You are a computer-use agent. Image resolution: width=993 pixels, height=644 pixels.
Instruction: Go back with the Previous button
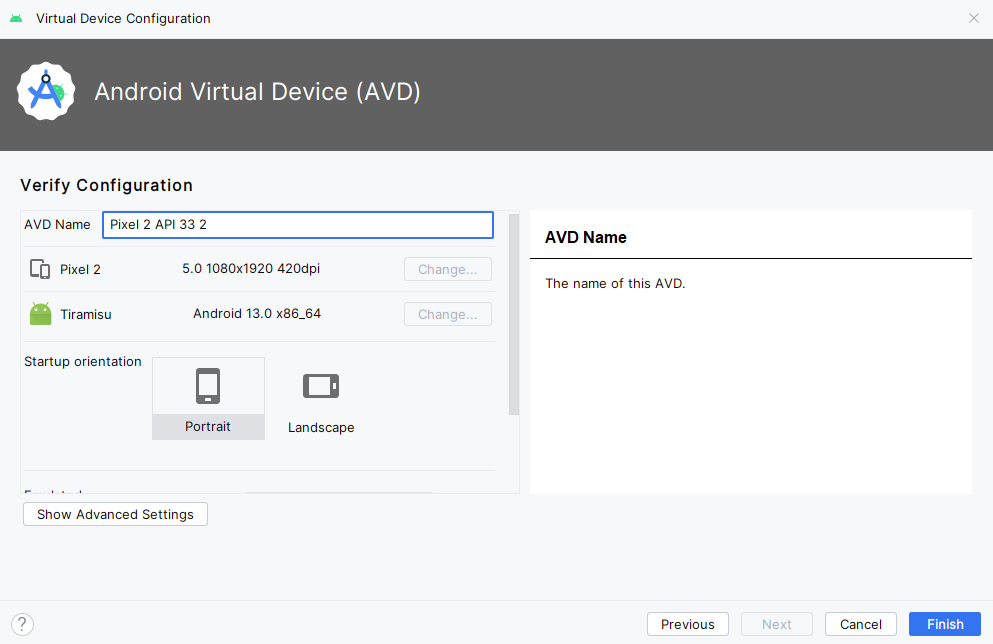(x=688, y=624)
